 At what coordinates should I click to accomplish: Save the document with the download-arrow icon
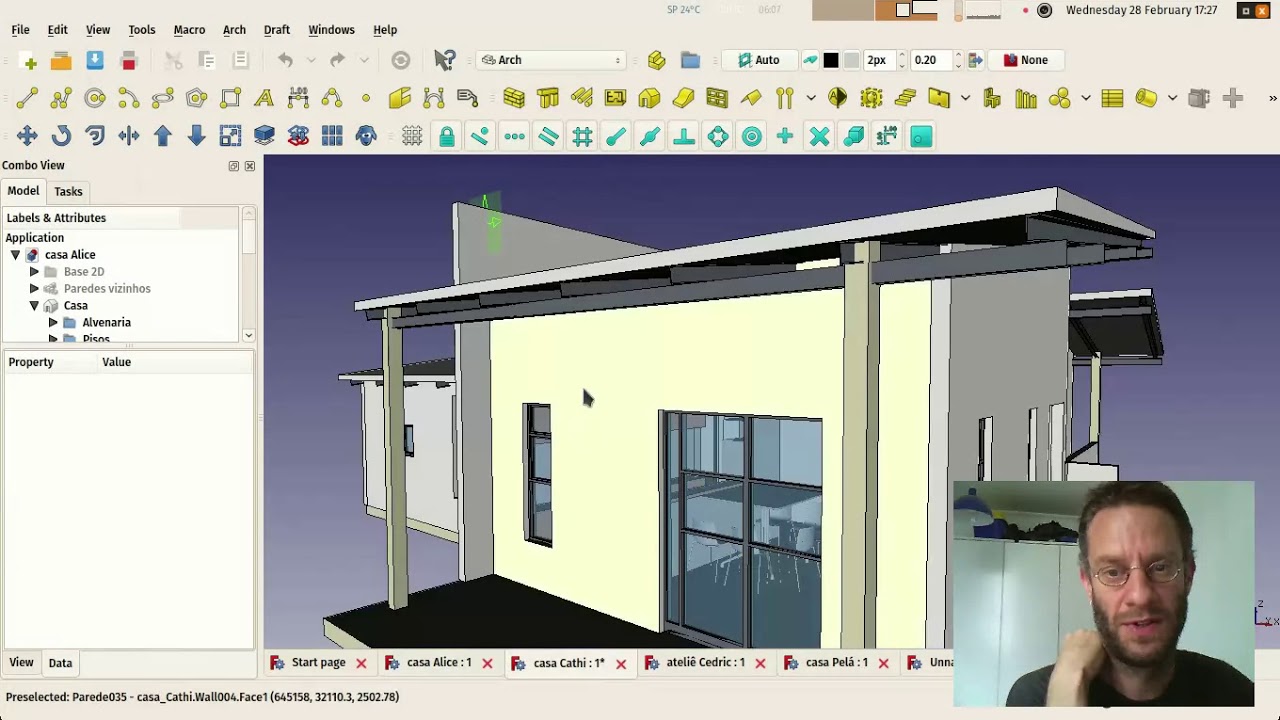[x=95, y=60]
